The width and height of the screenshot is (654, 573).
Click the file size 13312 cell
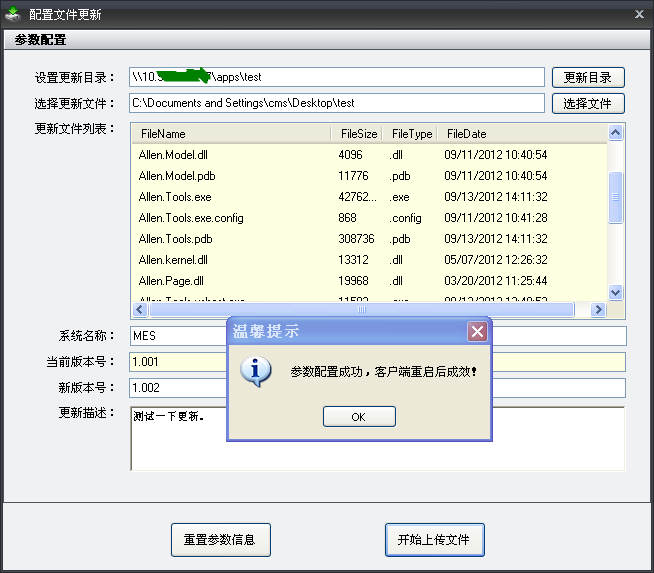(353, 260)
